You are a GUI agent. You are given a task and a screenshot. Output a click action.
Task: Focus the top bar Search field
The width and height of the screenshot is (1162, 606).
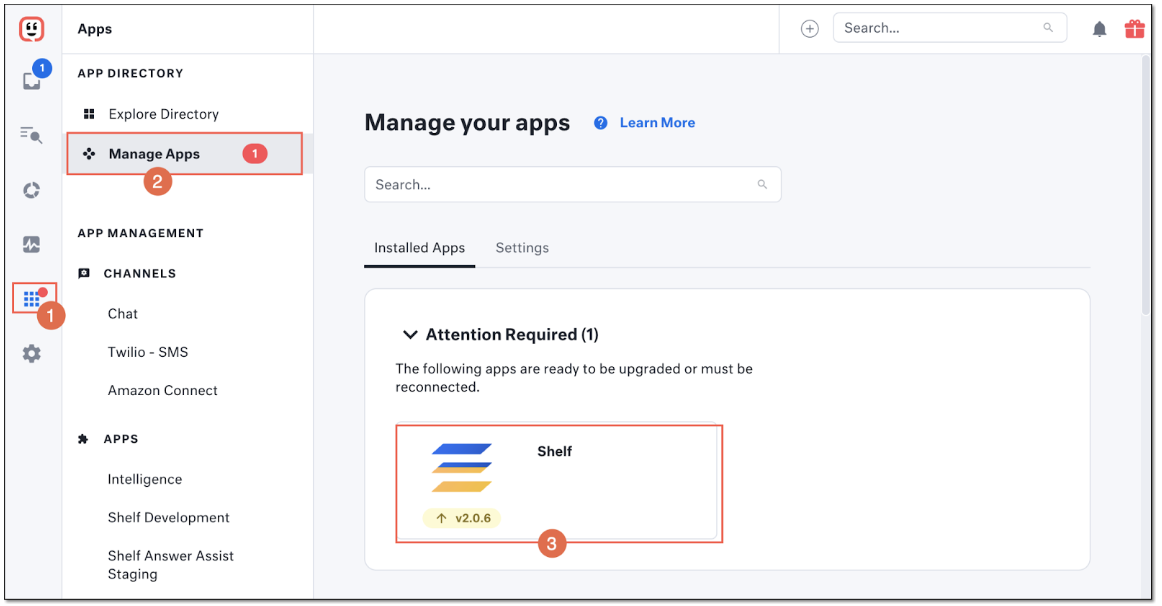click(x=950, y=28)
